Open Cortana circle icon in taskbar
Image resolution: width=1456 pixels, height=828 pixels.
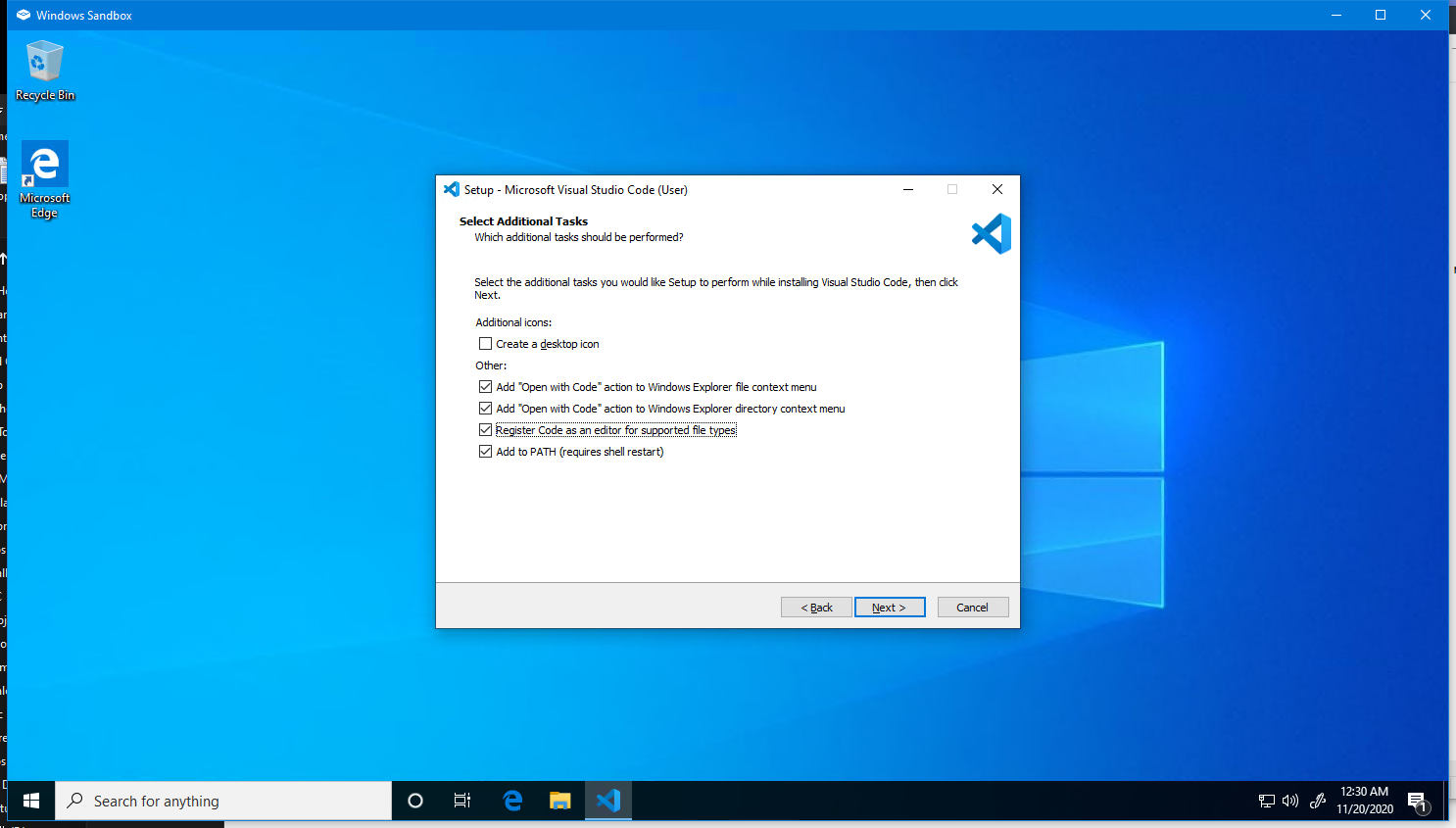415,801
